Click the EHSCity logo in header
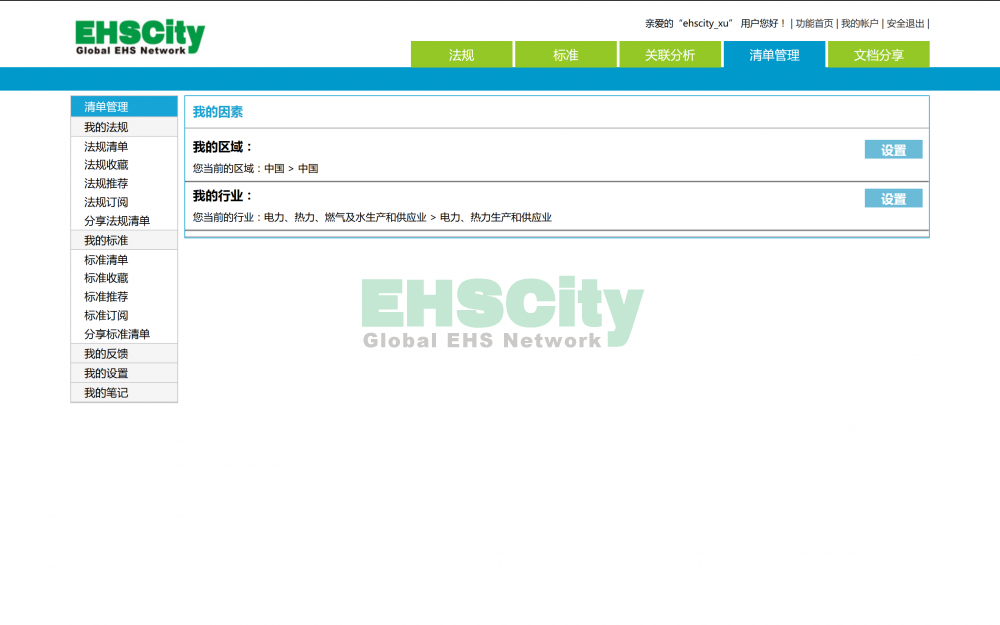The height and width of the screenshot is (625, 1000). [x=140, y=37]
